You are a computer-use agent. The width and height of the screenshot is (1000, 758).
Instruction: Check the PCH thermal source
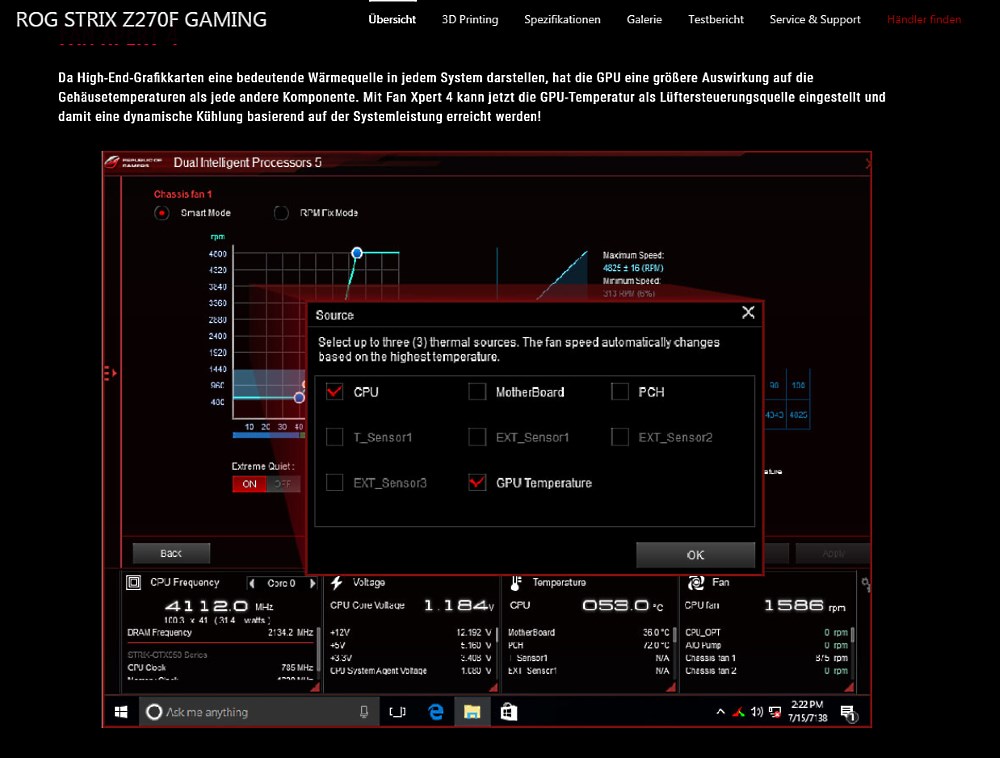pyautogui.click(x=620, y=391)
